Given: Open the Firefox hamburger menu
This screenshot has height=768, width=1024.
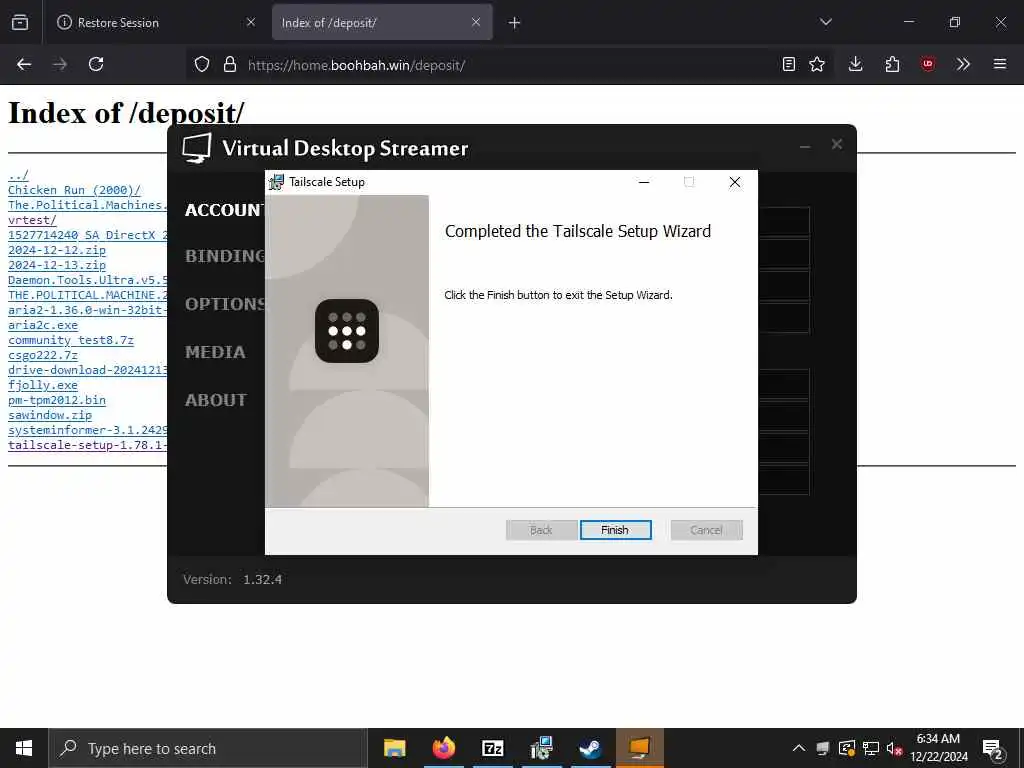Looking at the screenshot, I should 1000,64.
